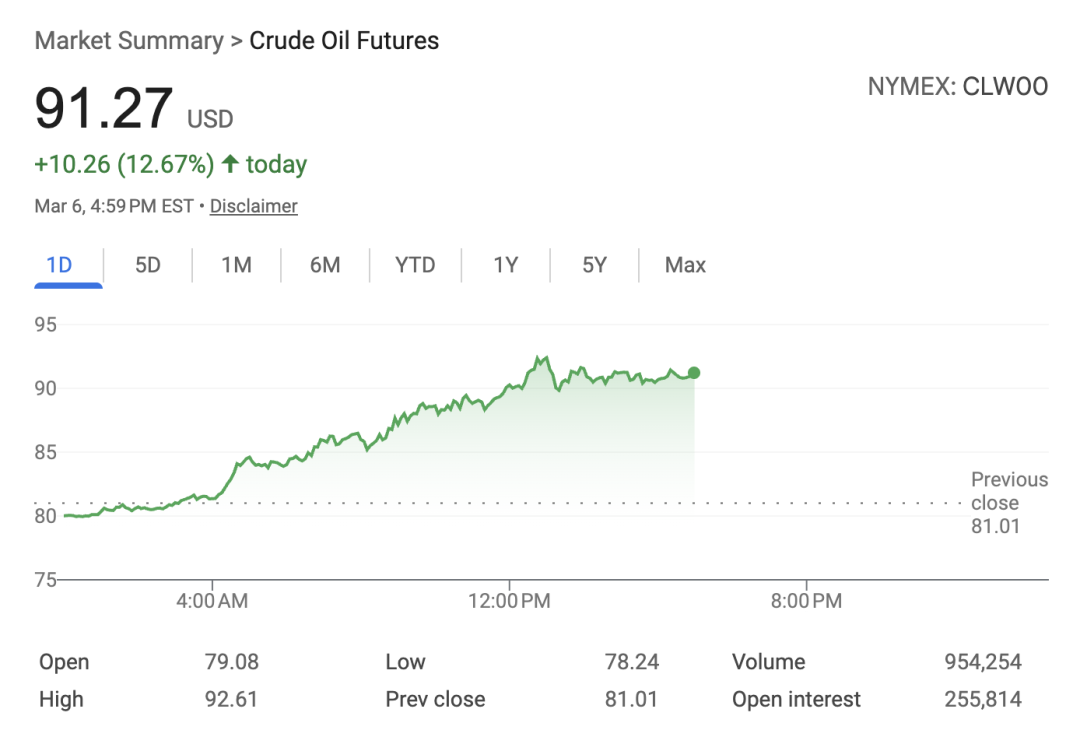Click the green endpoint dot on chart
This screenshot has height=730, width=1080.
click(694, 373)
